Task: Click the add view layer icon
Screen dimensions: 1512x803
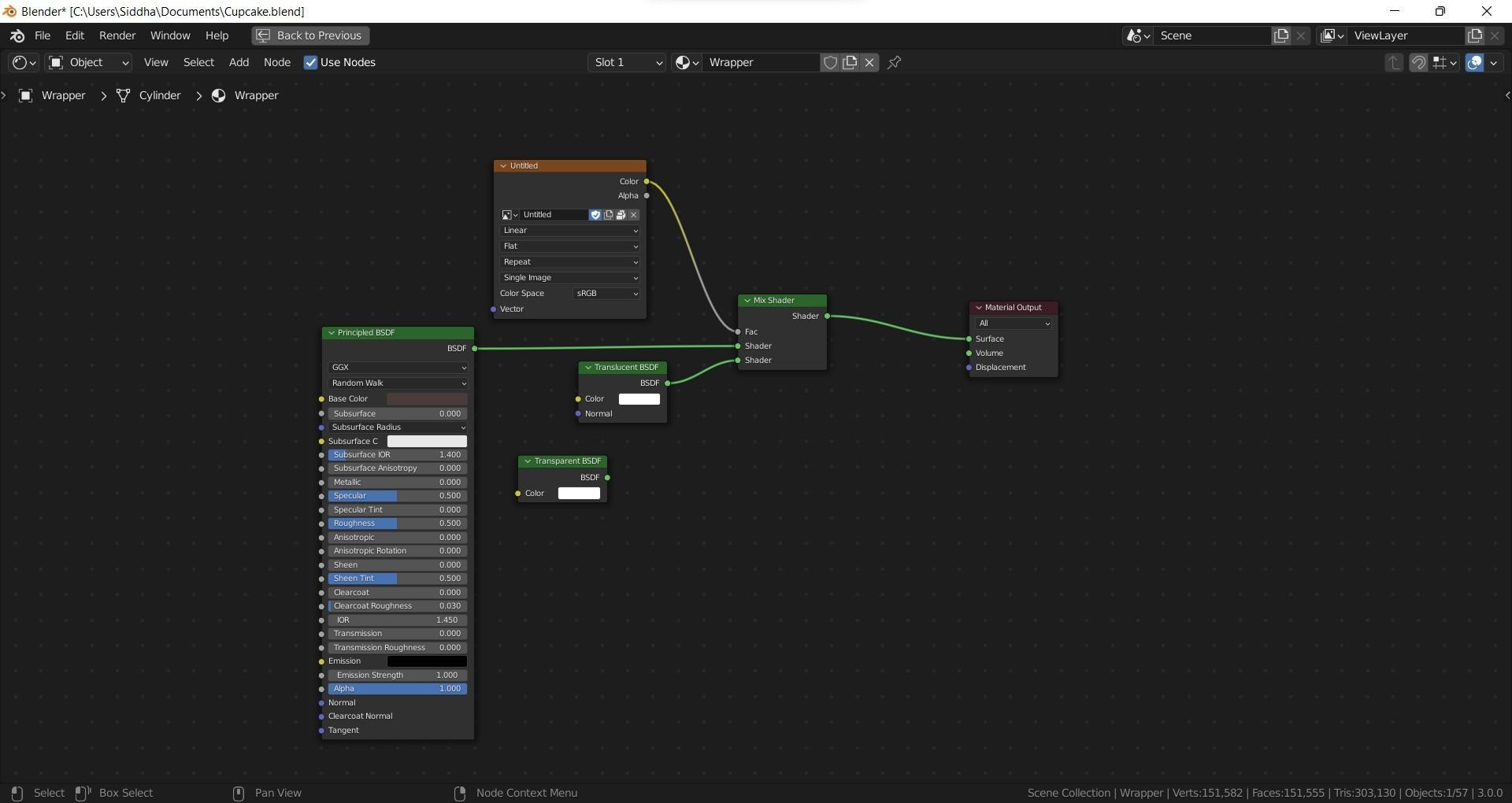Action: click(x=1475, y=35)
